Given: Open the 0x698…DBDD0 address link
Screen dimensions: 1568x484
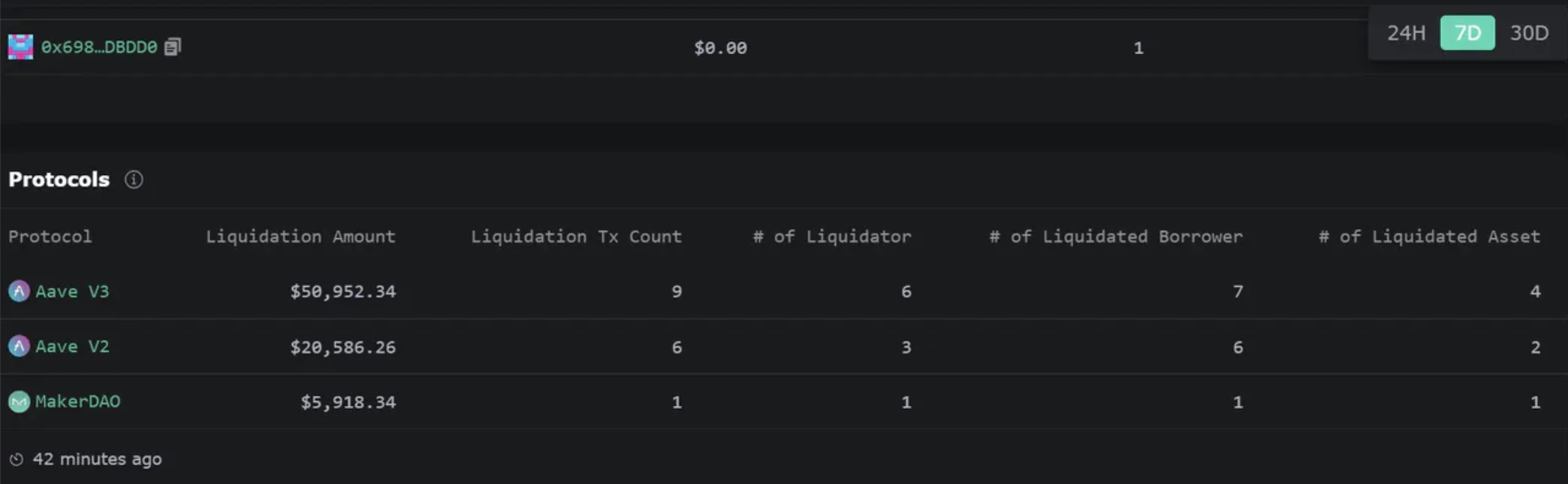Looking at the screenshot, I should coord(99,47).
